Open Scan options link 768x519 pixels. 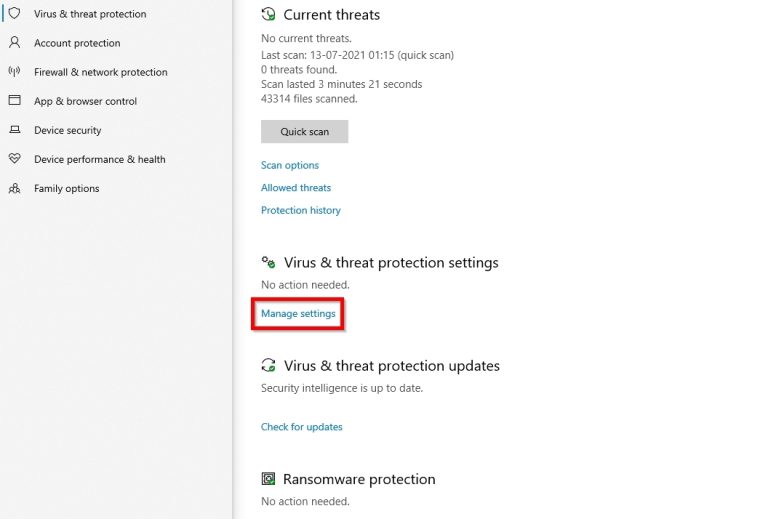(x=290, y=165)
